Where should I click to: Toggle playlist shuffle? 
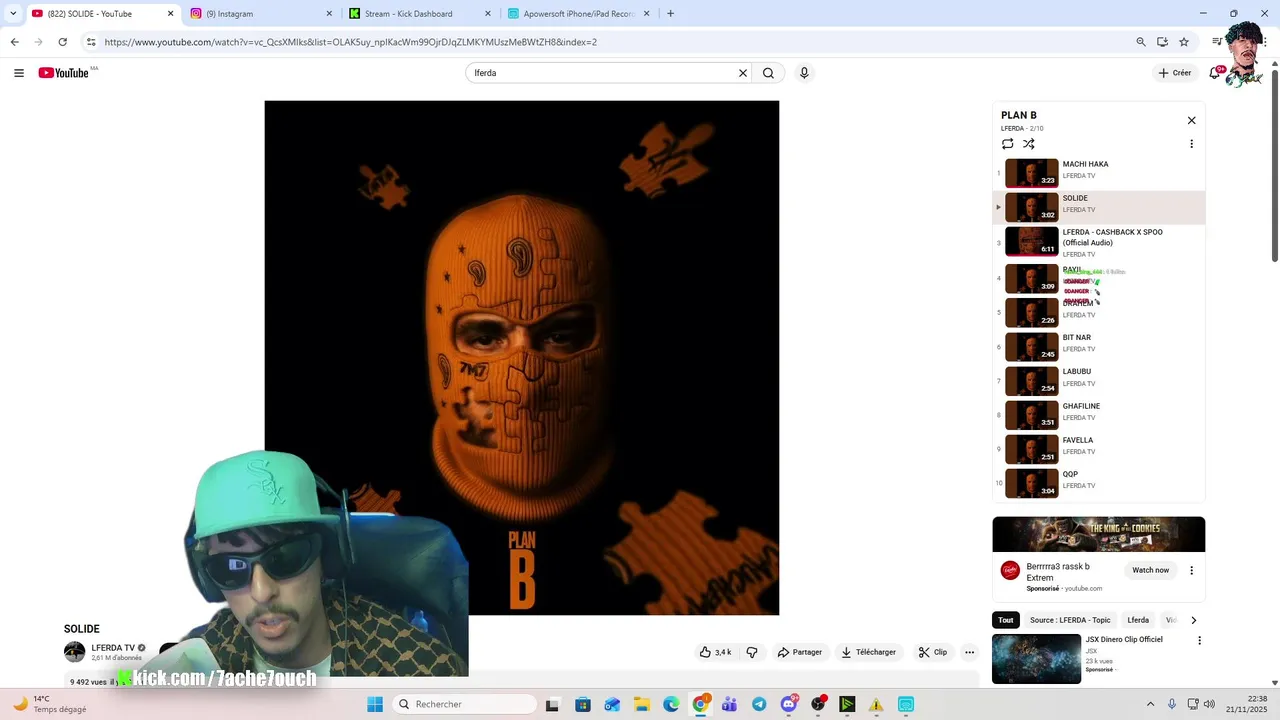click(x=1028, y=144)
